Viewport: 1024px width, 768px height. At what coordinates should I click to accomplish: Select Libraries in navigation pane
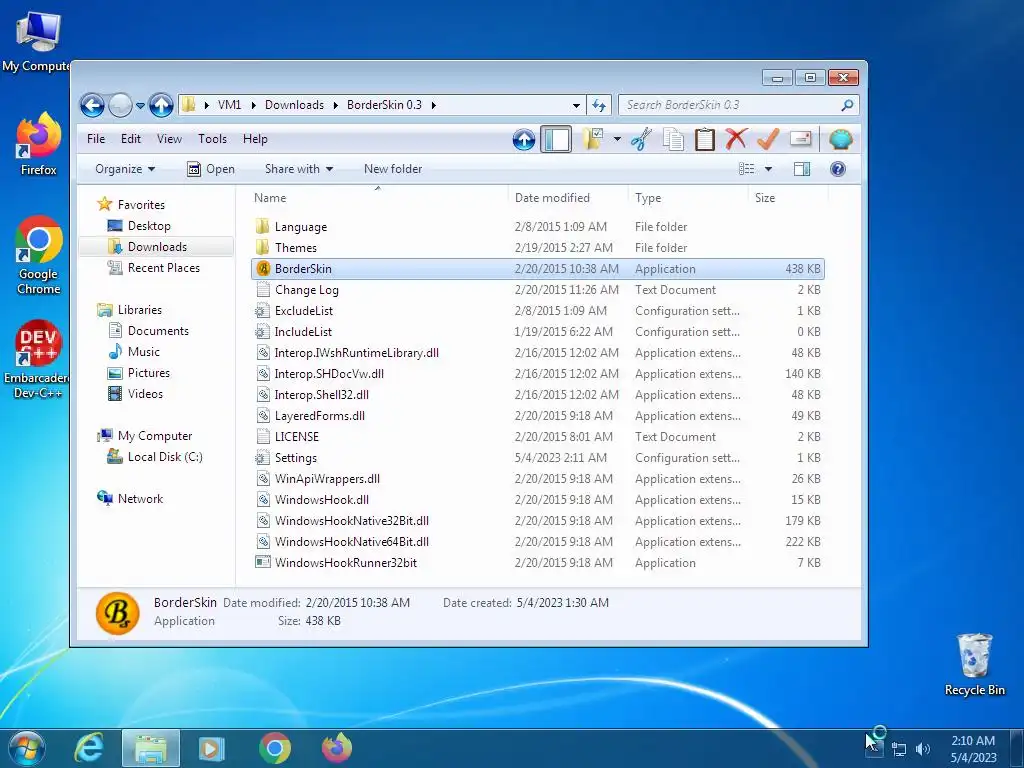tap(140, 310)
